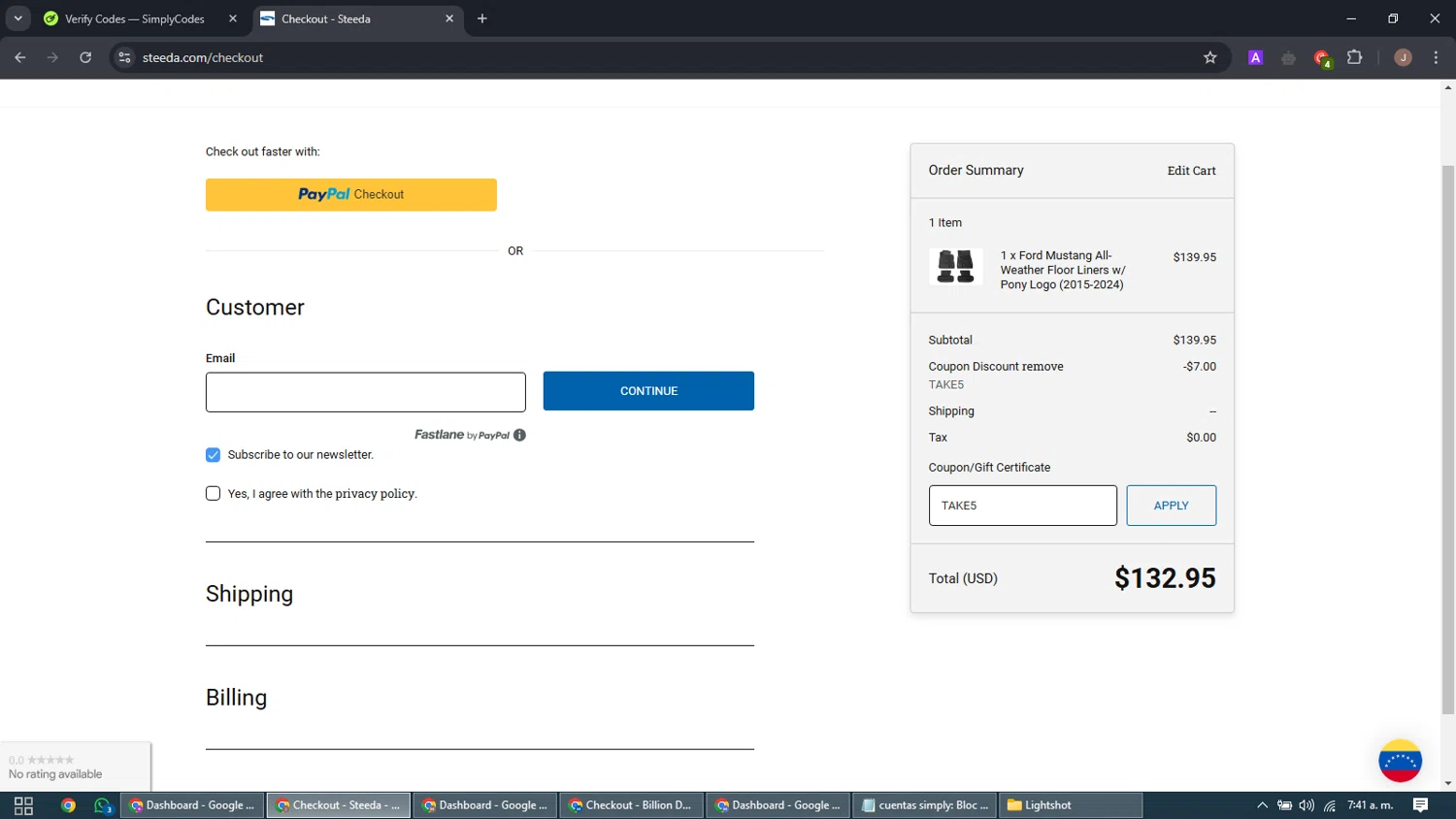The height and width of the screenshot is (819, 1456).
Task: Click the Wi-Fi network tray icon
Action: 1329,805
